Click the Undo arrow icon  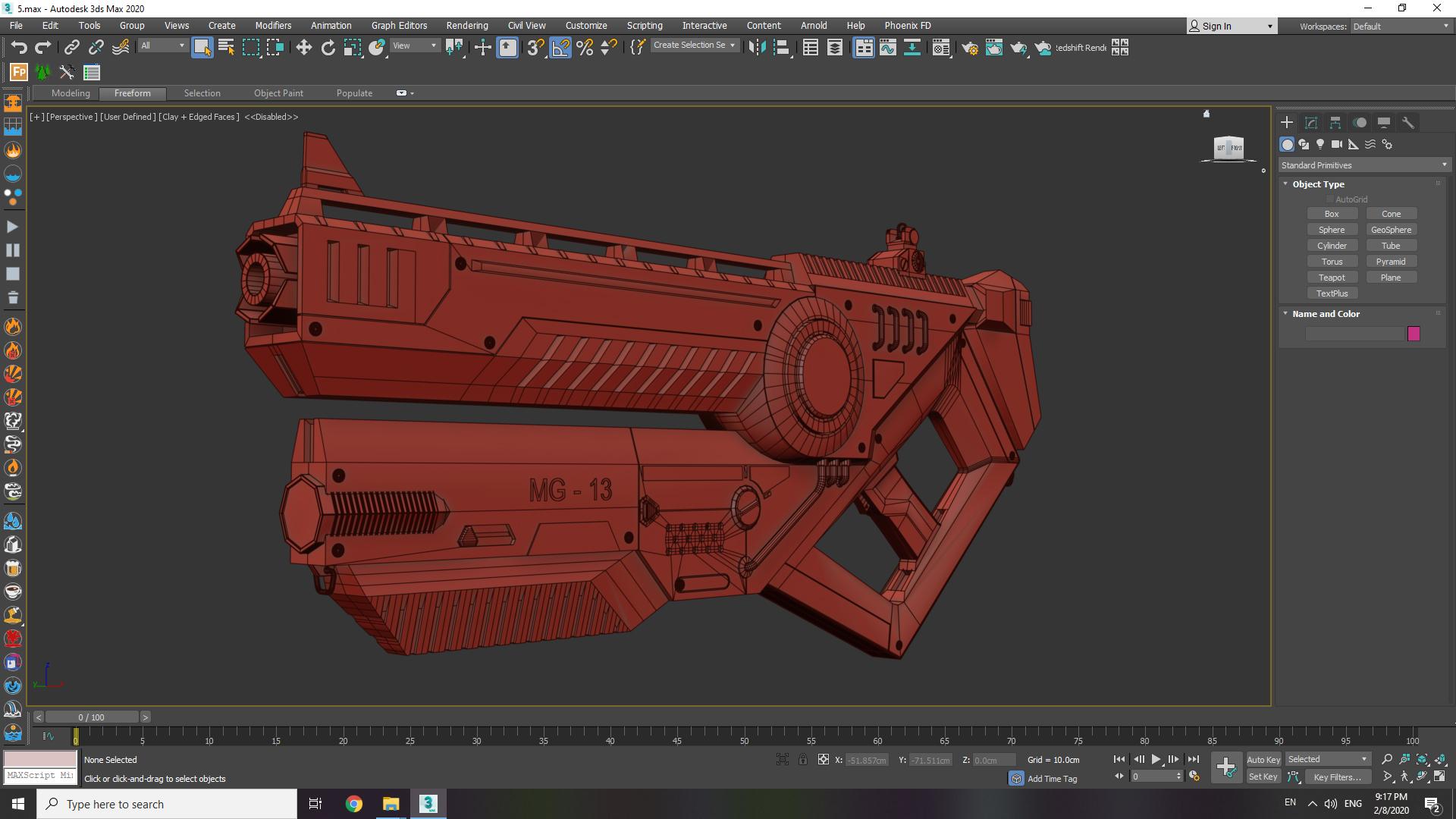point(19,47)
